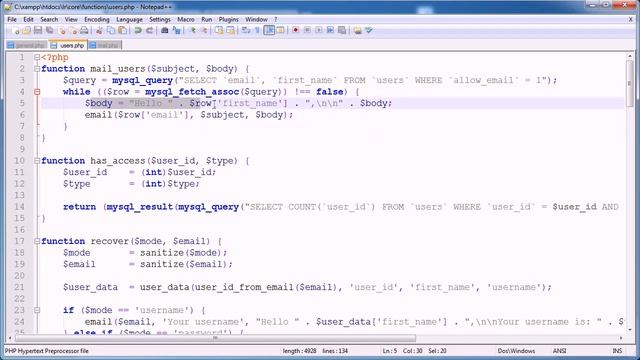Click the plugin folder icon after the macro buttons
640x360 pixels.
tap(358, 31)
